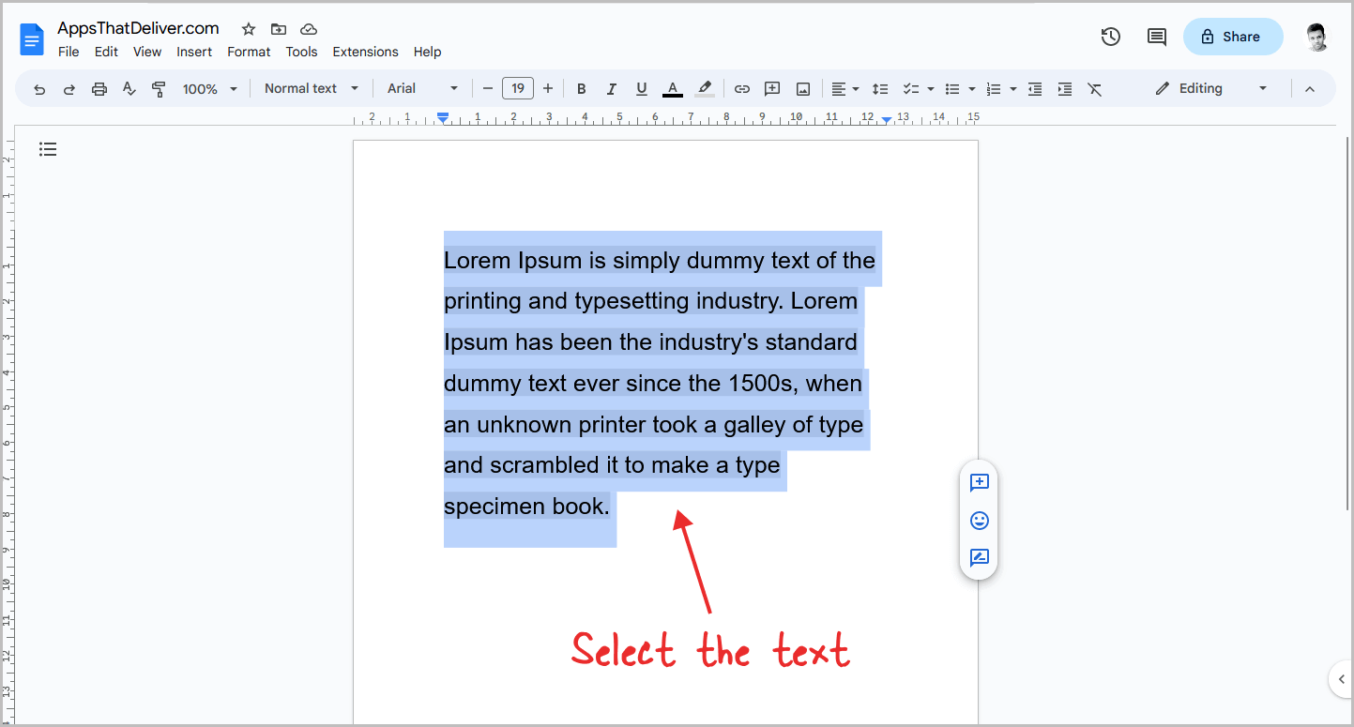Open line and paragraph spacing

880,89
